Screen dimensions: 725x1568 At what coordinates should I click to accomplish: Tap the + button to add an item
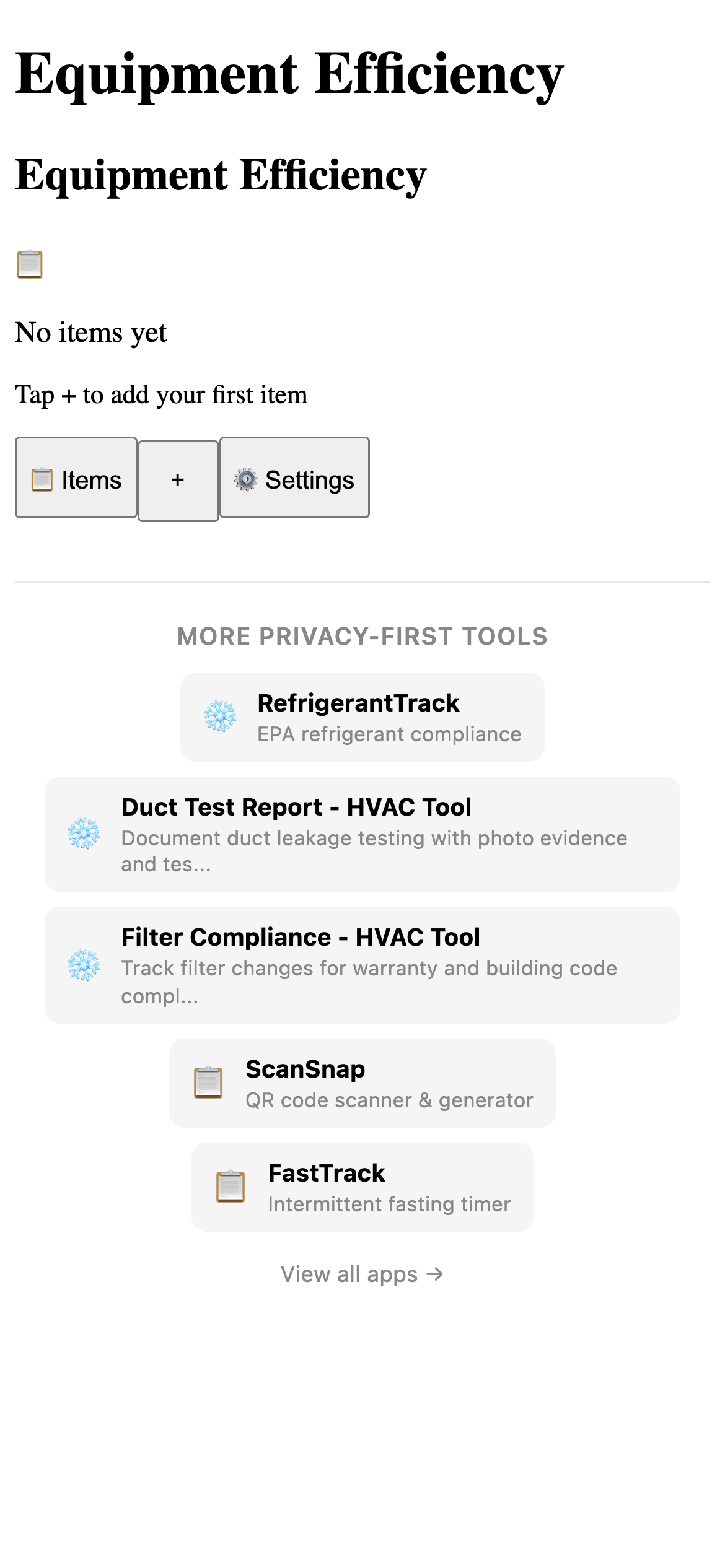[178, 479]
